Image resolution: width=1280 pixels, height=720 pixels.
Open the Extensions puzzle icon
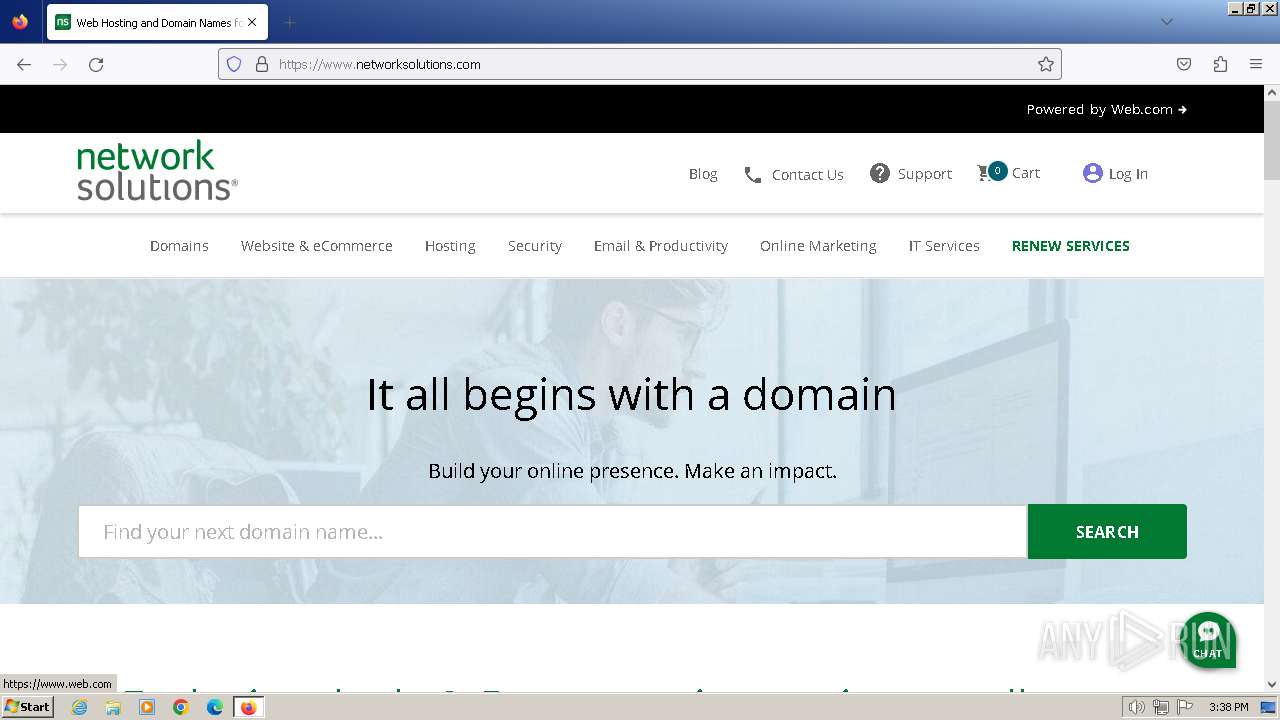[x=1220, y=64]
